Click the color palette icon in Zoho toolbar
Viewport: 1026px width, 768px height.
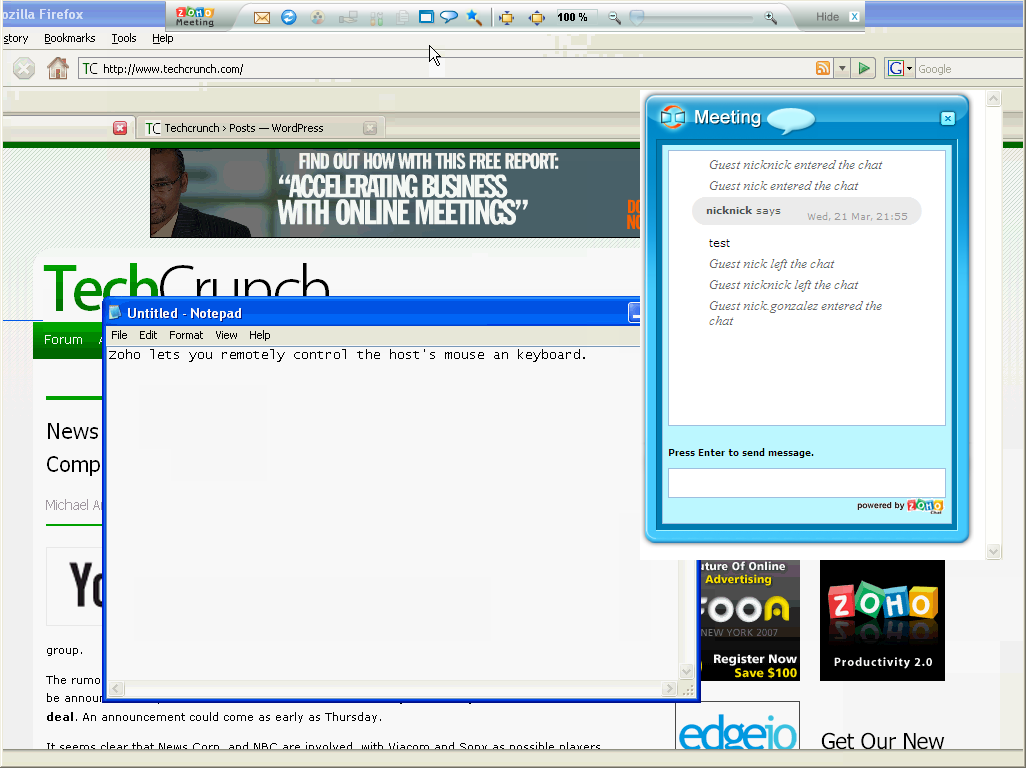pyautogui.click(x=317, y=18)
